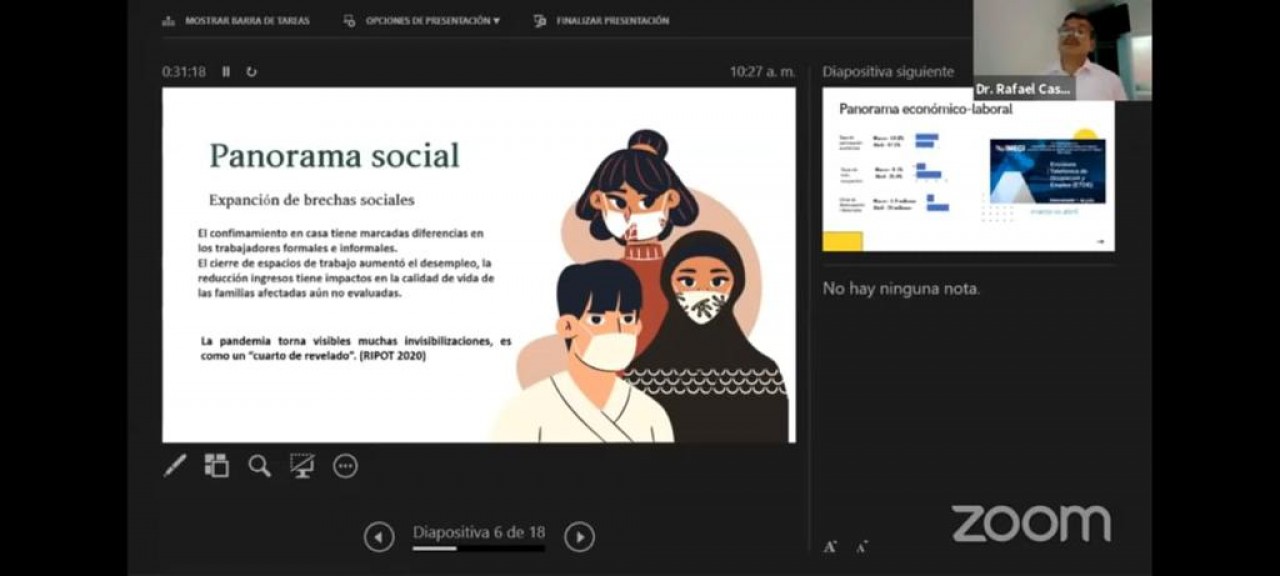
Task: Select Dr. Rafael's video thumbnail
Action: [x=1062, y=50]
